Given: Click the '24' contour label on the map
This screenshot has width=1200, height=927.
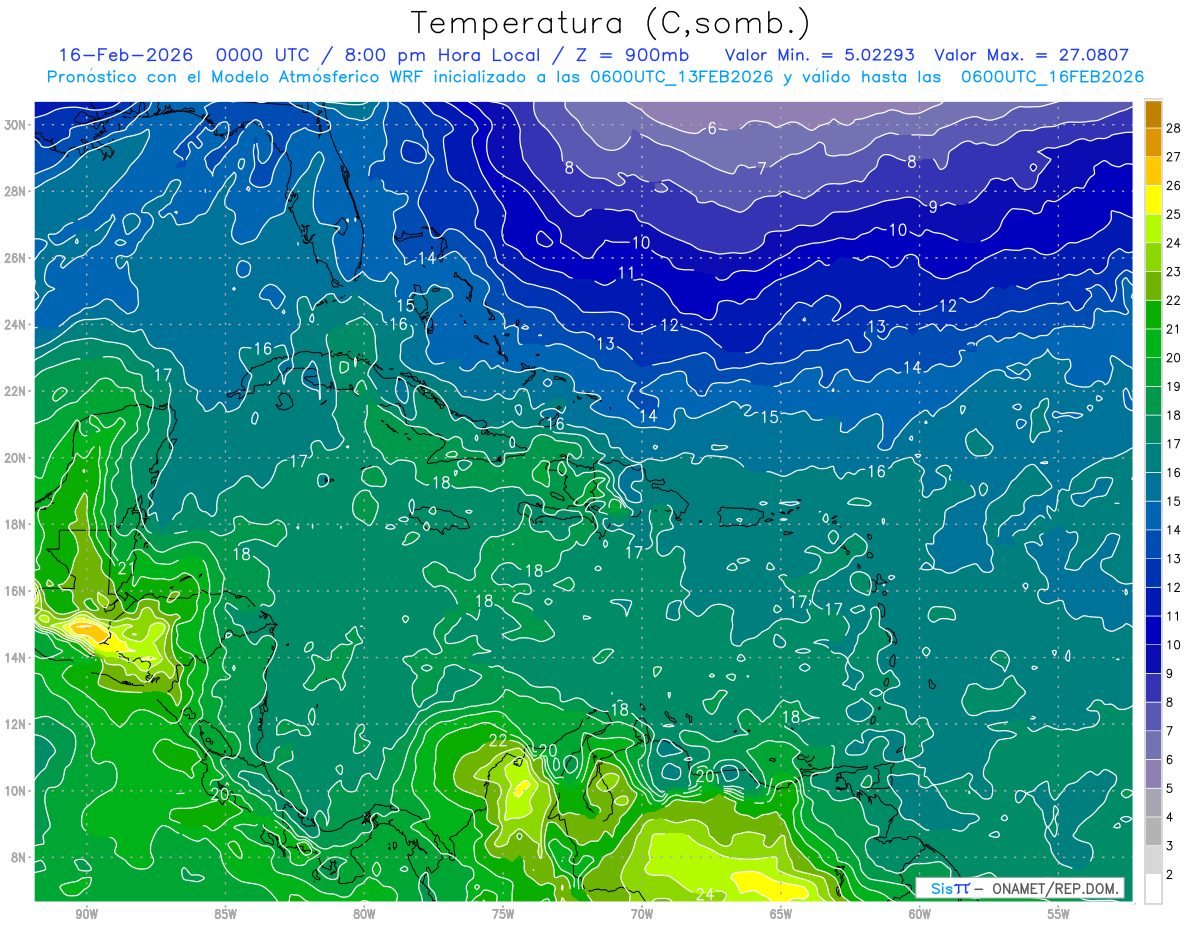Looking at the screenshot, I should [704, 894].
